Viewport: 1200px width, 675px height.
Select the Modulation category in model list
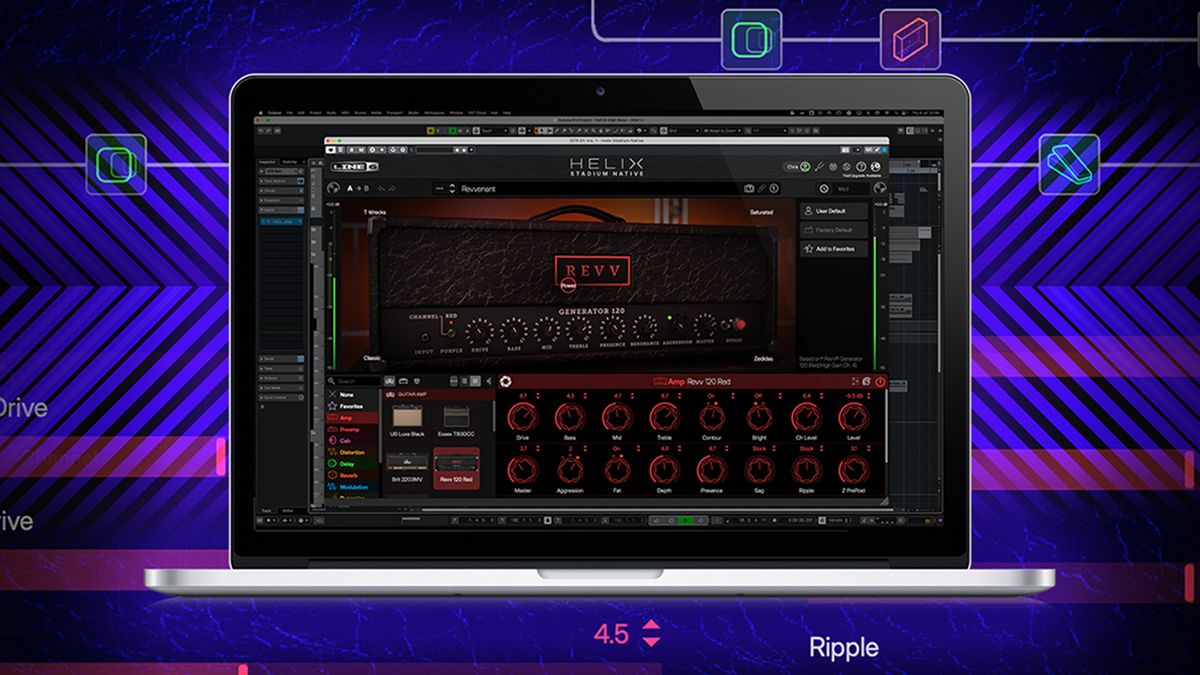tap(352, 487)
